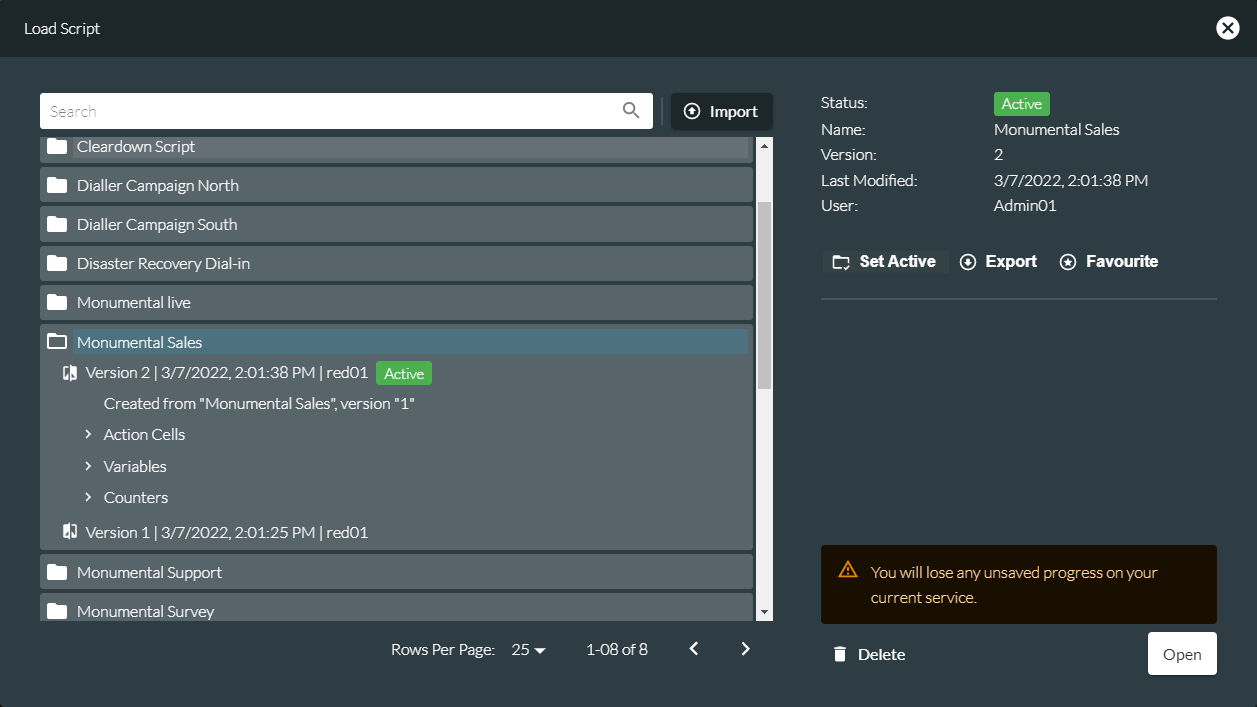The width and height of the screenshot is (1257, 707).
Task: Click the Last Modified date value
Action: (x=1071, y=181)
